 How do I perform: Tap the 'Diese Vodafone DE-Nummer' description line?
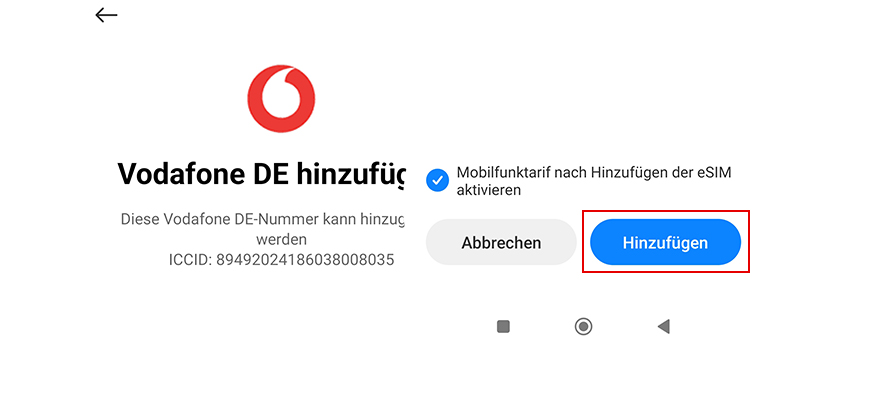click(x=262, y=219)
